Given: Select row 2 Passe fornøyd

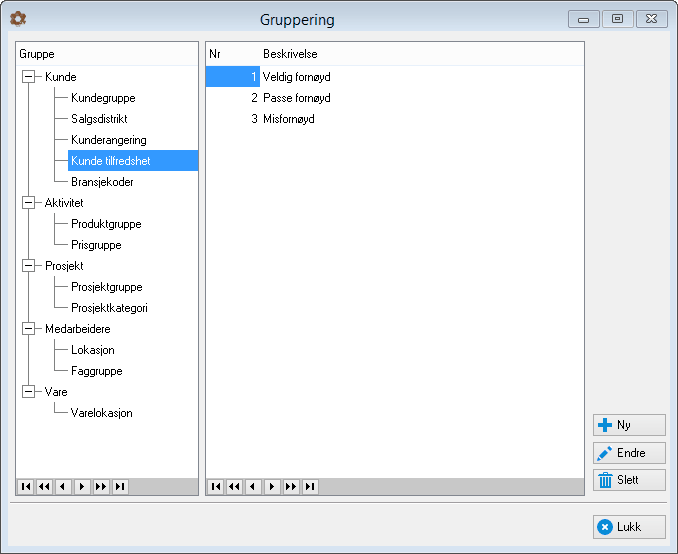Looking at the screenshot, I should coord(395,98).
